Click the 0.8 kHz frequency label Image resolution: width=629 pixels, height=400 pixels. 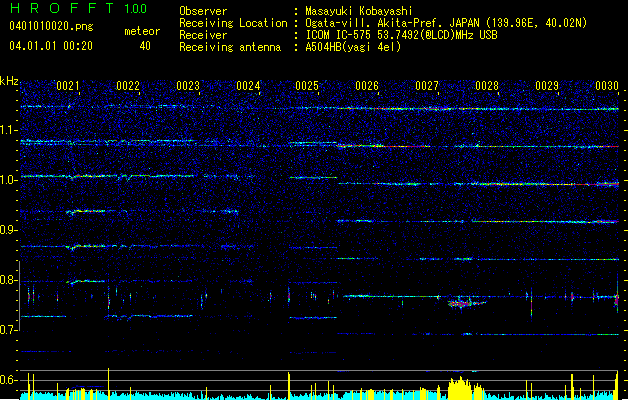pyautogui.click(x=9, y=280)
